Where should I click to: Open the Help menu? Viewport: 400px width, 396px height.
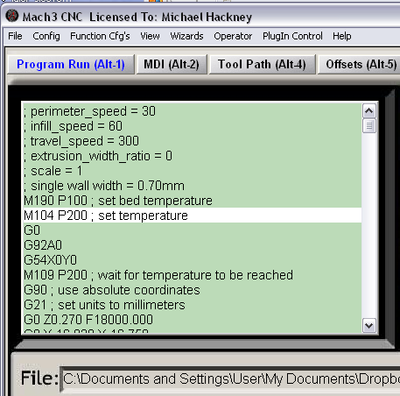342,36
